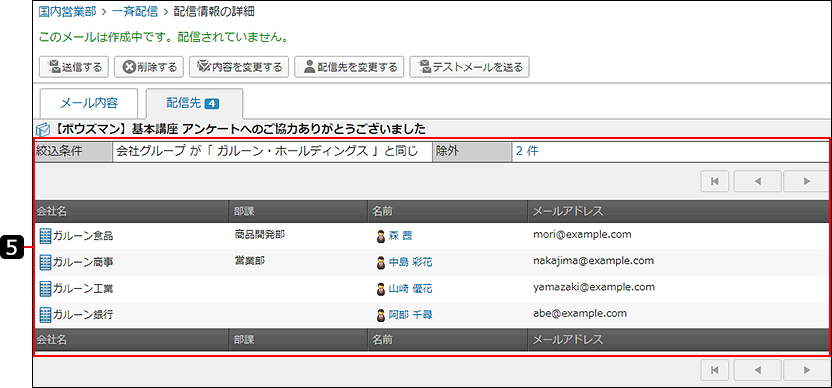Click nakajima@example.com address

(593, 261)
